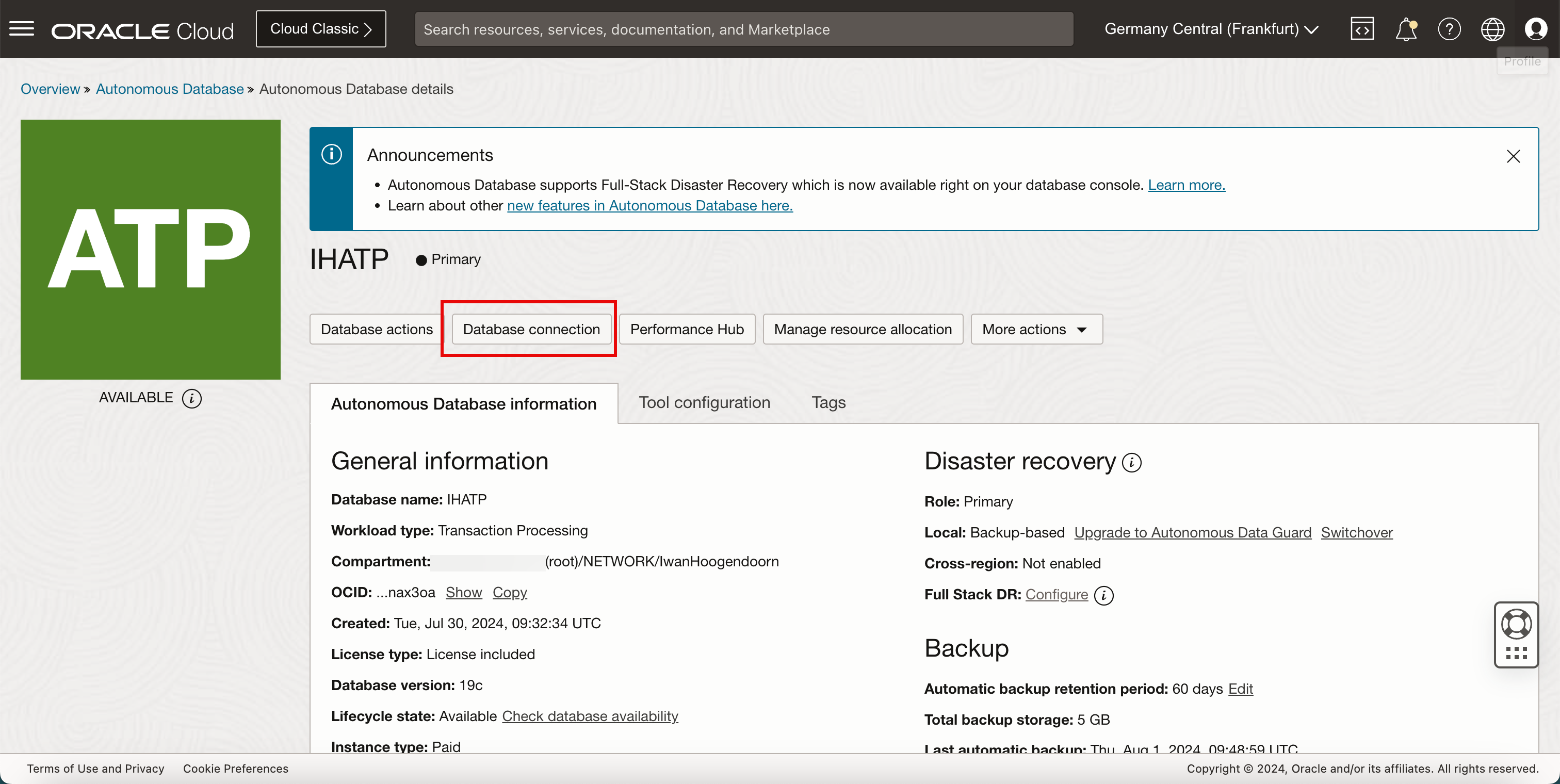This screenshot has height=784, width=1560.
Task: Open the notifications bell
Action: [1405, 29]
